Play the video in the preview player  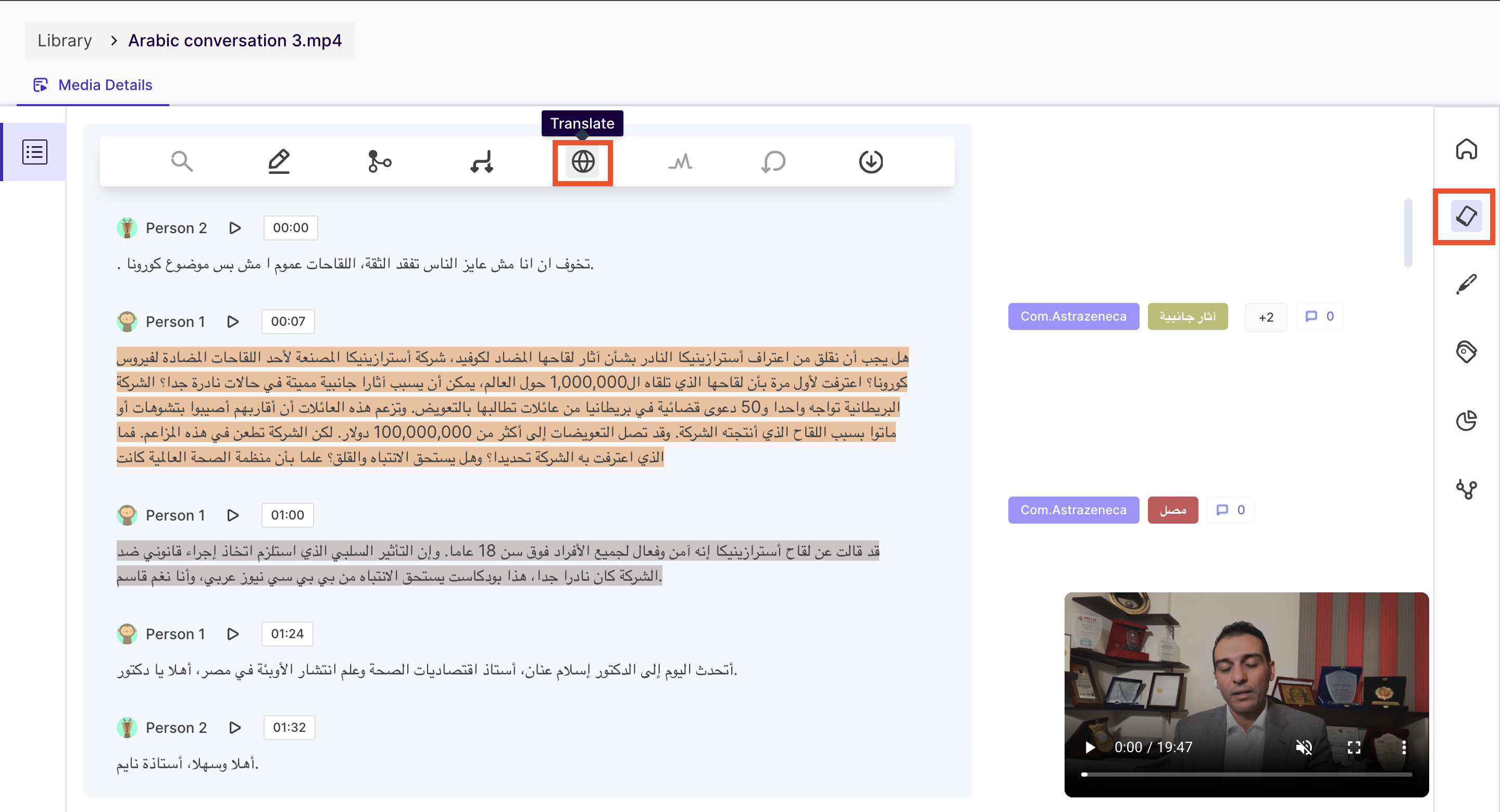(1090, 747)
